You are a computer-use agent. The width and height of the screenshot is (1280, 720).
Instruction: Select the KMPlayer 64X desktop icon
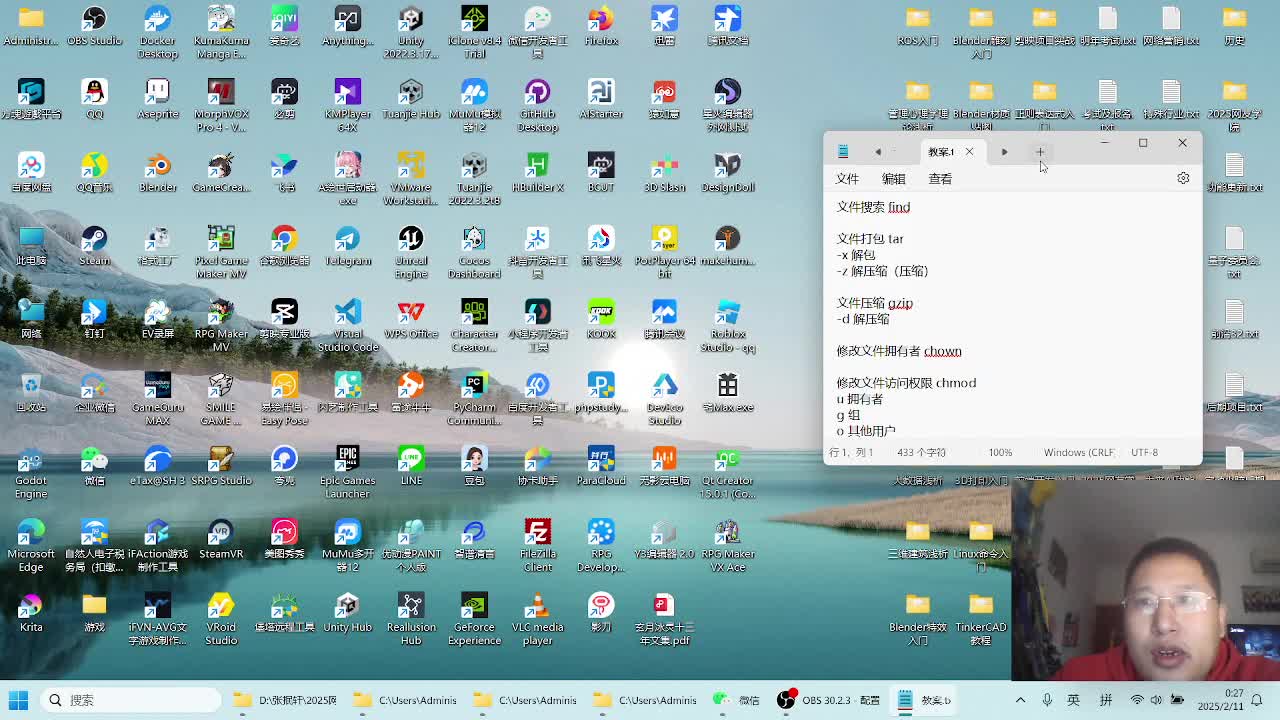(x=347, y=106)
